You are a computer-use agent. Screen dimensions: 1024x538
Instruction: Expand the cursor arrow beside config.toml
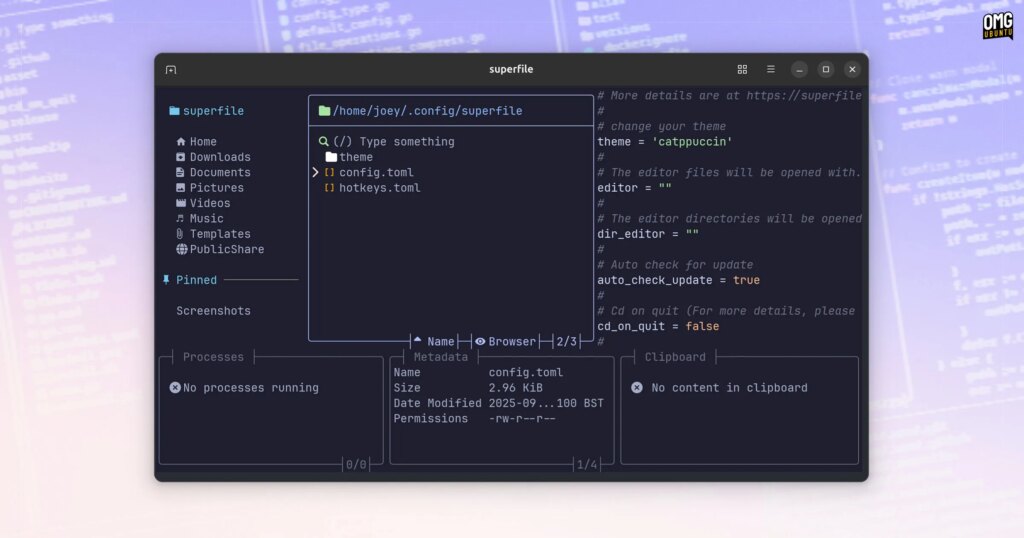(x=315, y=172)
